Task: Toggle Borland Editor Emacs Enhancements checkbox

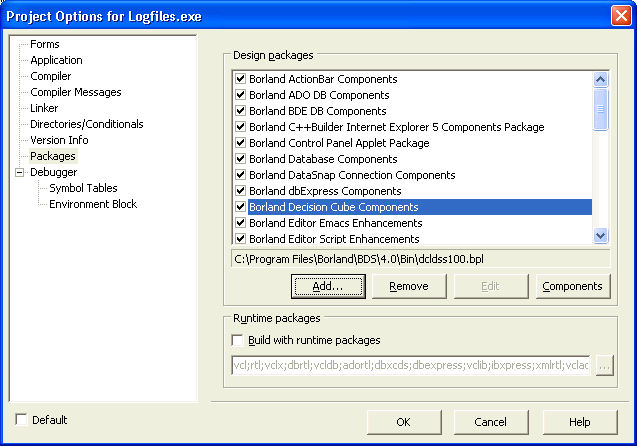Action: tap(240, 223)
